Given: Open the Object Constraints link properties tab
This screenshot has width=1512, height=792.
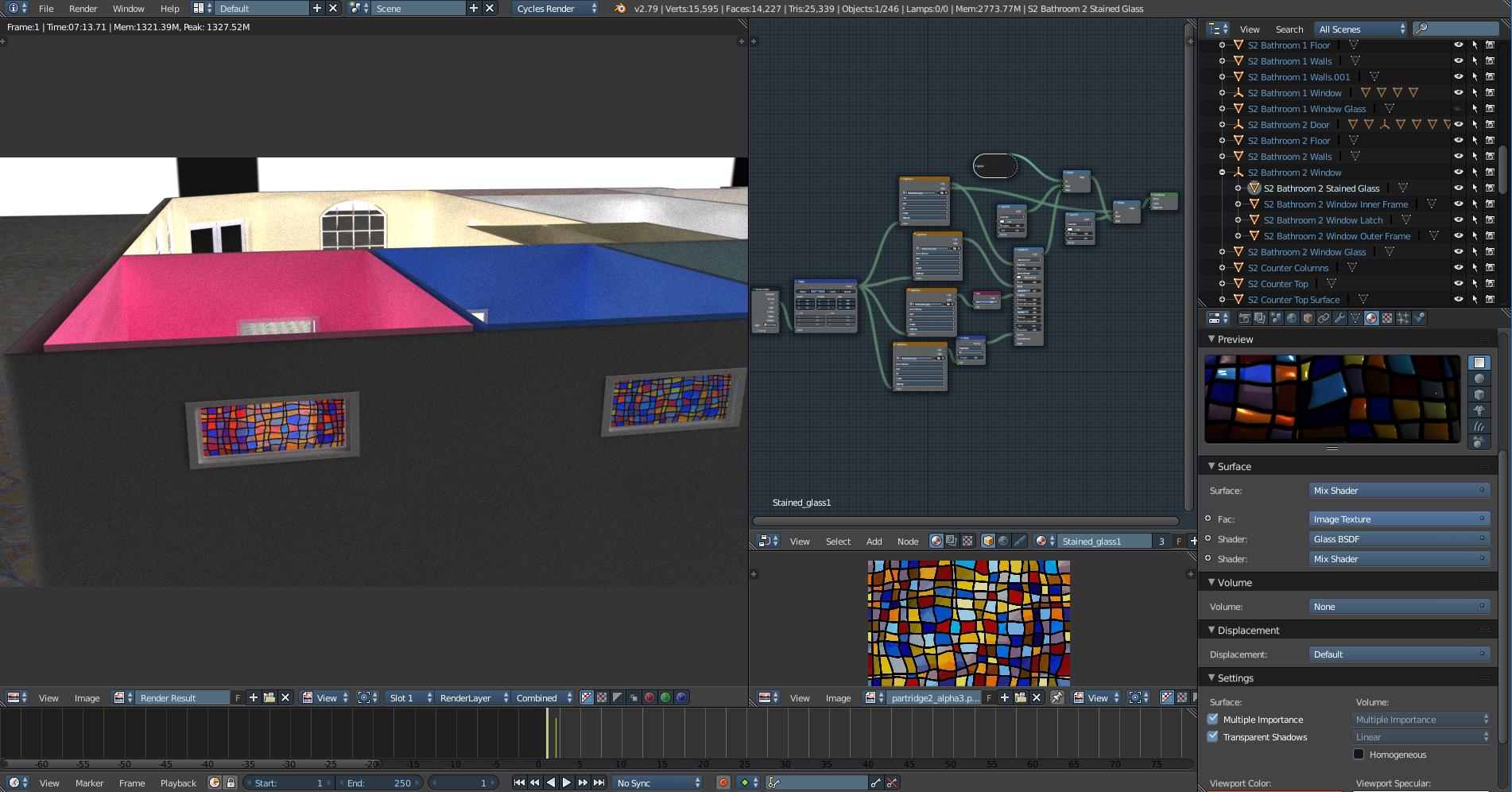Looking at the screenshot, I should 1322,318.
